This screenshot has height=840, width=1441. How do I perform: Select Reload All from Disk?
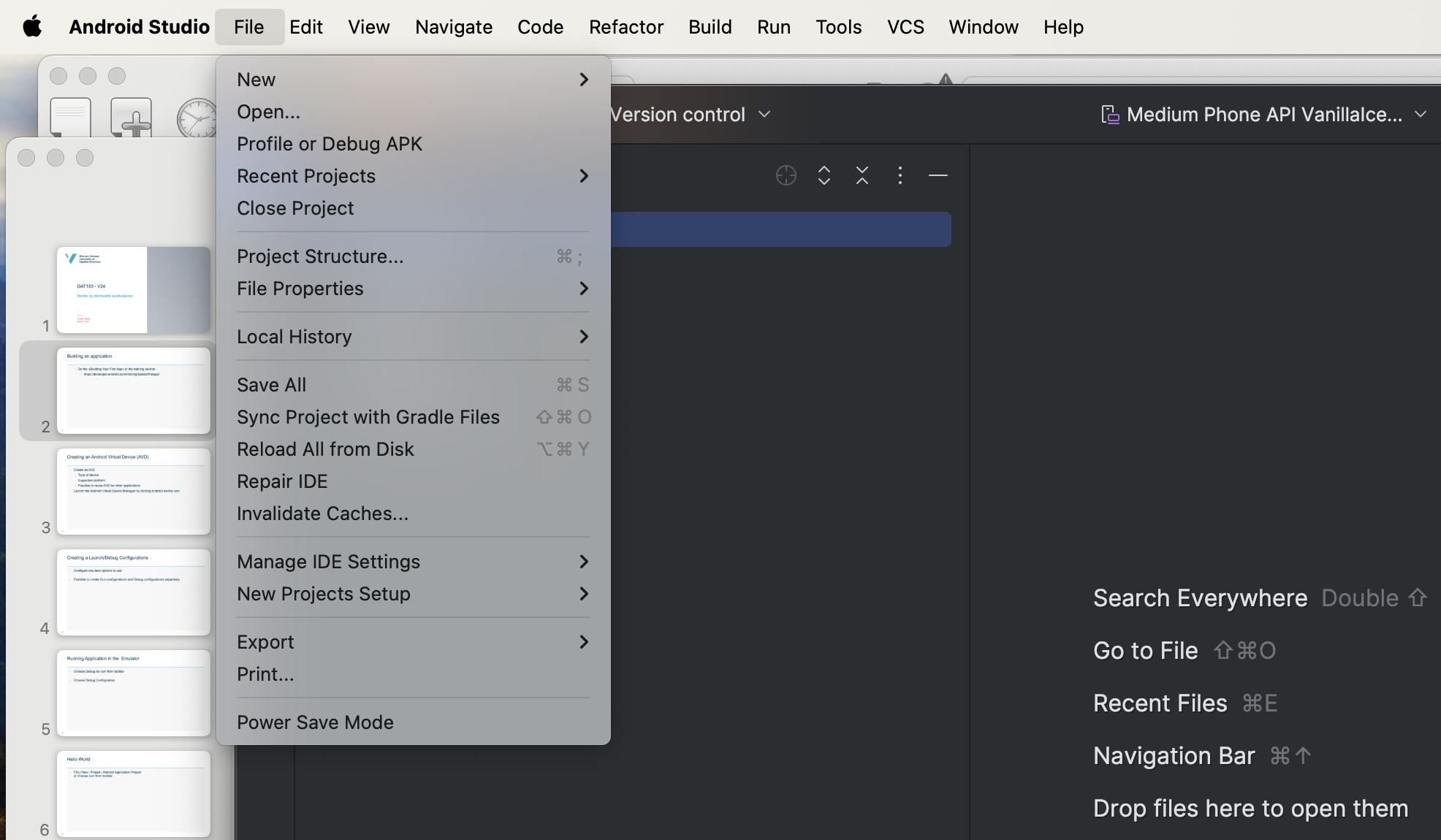click(414, 449)
